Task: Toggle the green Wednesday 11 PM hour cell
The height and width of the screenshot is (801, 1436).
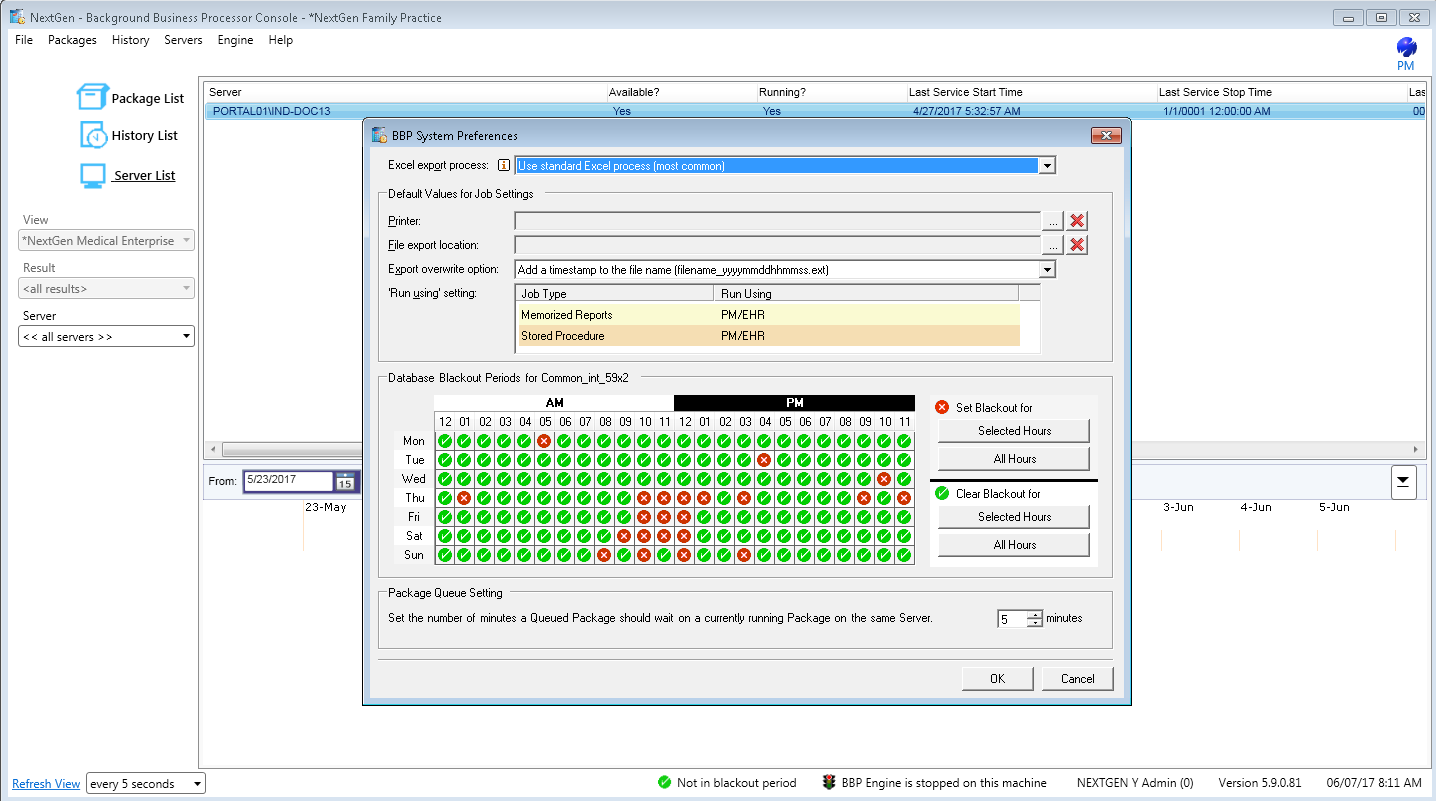Action: tap(904, 479)
